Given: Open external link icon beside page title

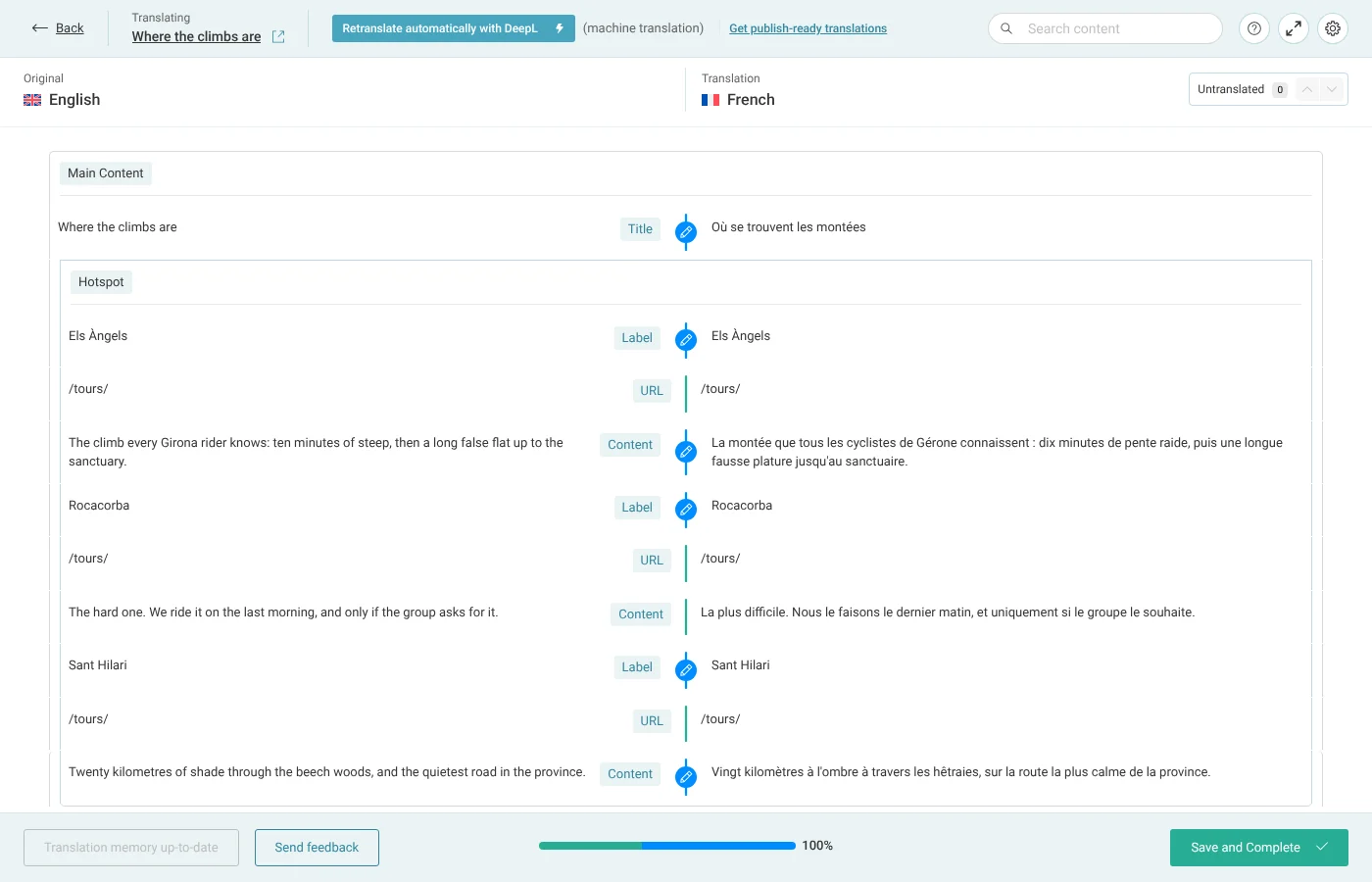Looking at the screenshot, I should coord(278,36).
